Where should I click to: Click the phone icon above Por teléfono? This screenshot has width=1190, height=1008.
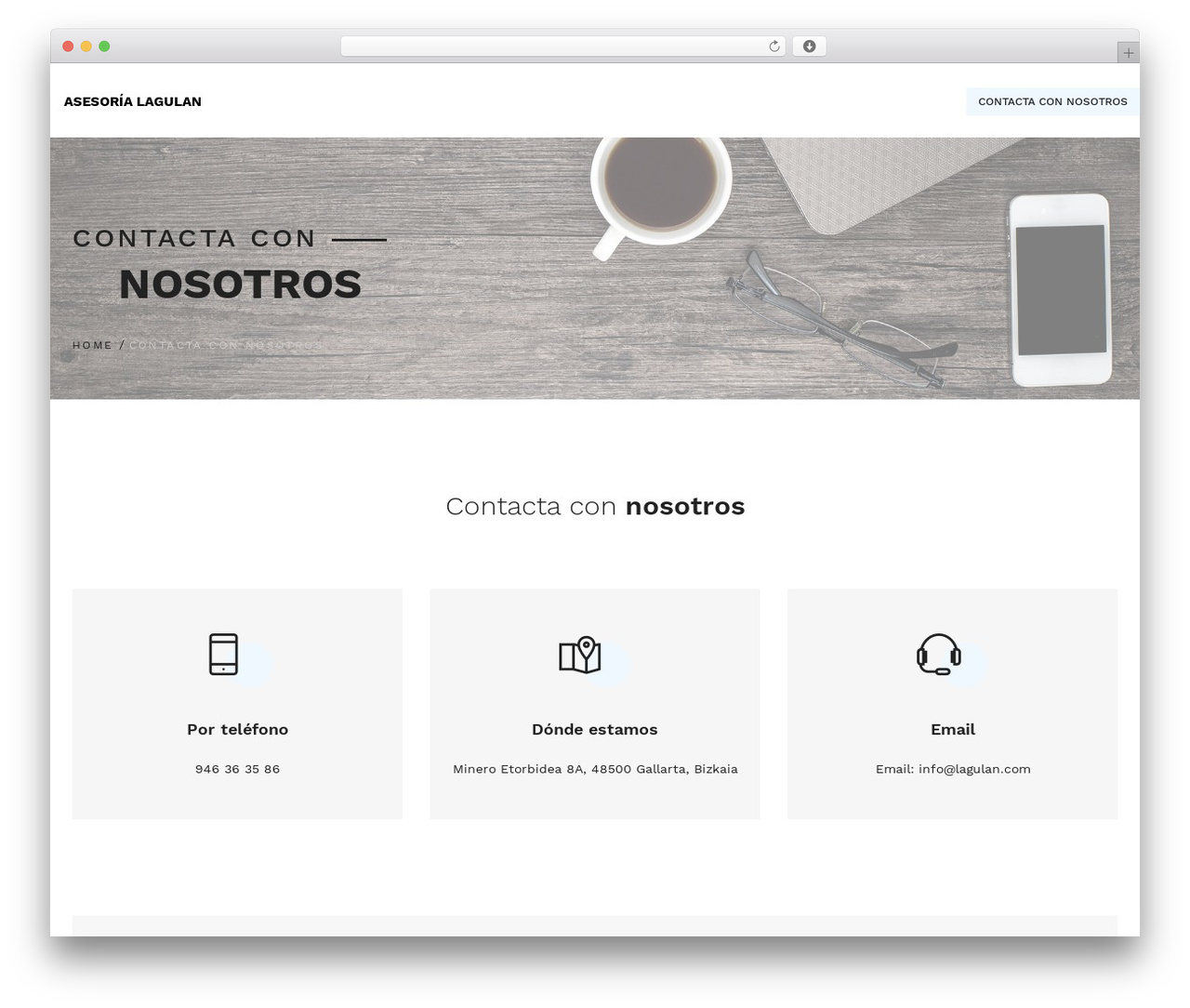pyautogui.click(x=223, y=655)
